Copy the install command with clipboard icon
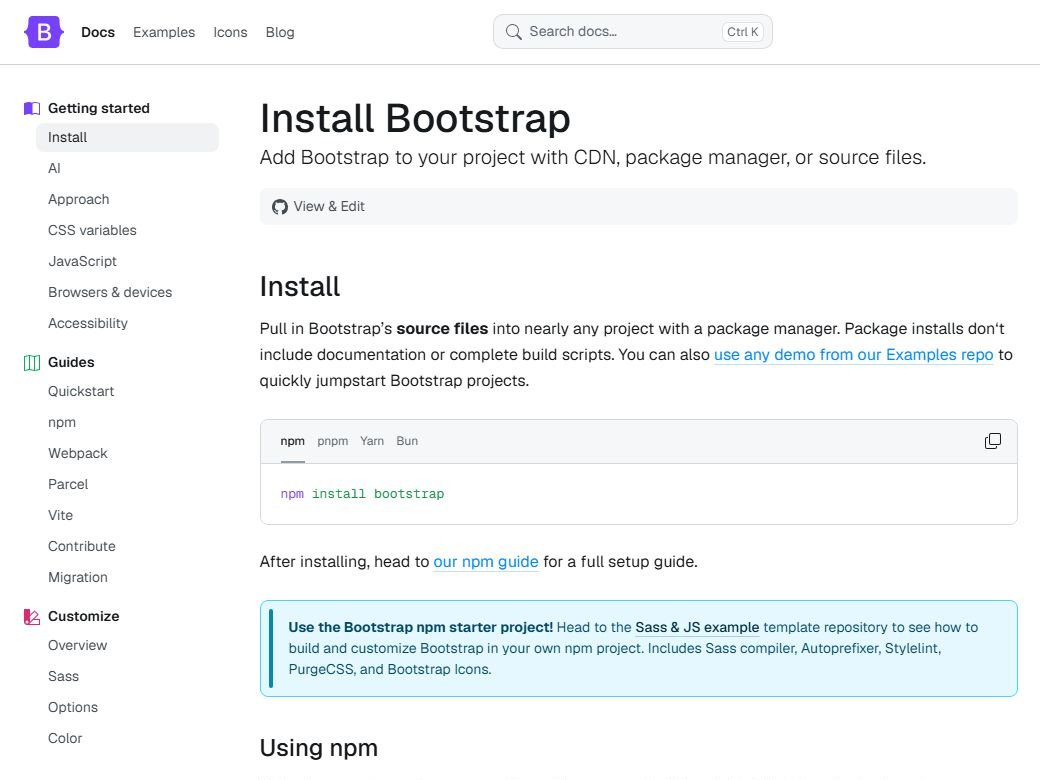Viewport: 1040px width, 780px height. coord(992,441)
